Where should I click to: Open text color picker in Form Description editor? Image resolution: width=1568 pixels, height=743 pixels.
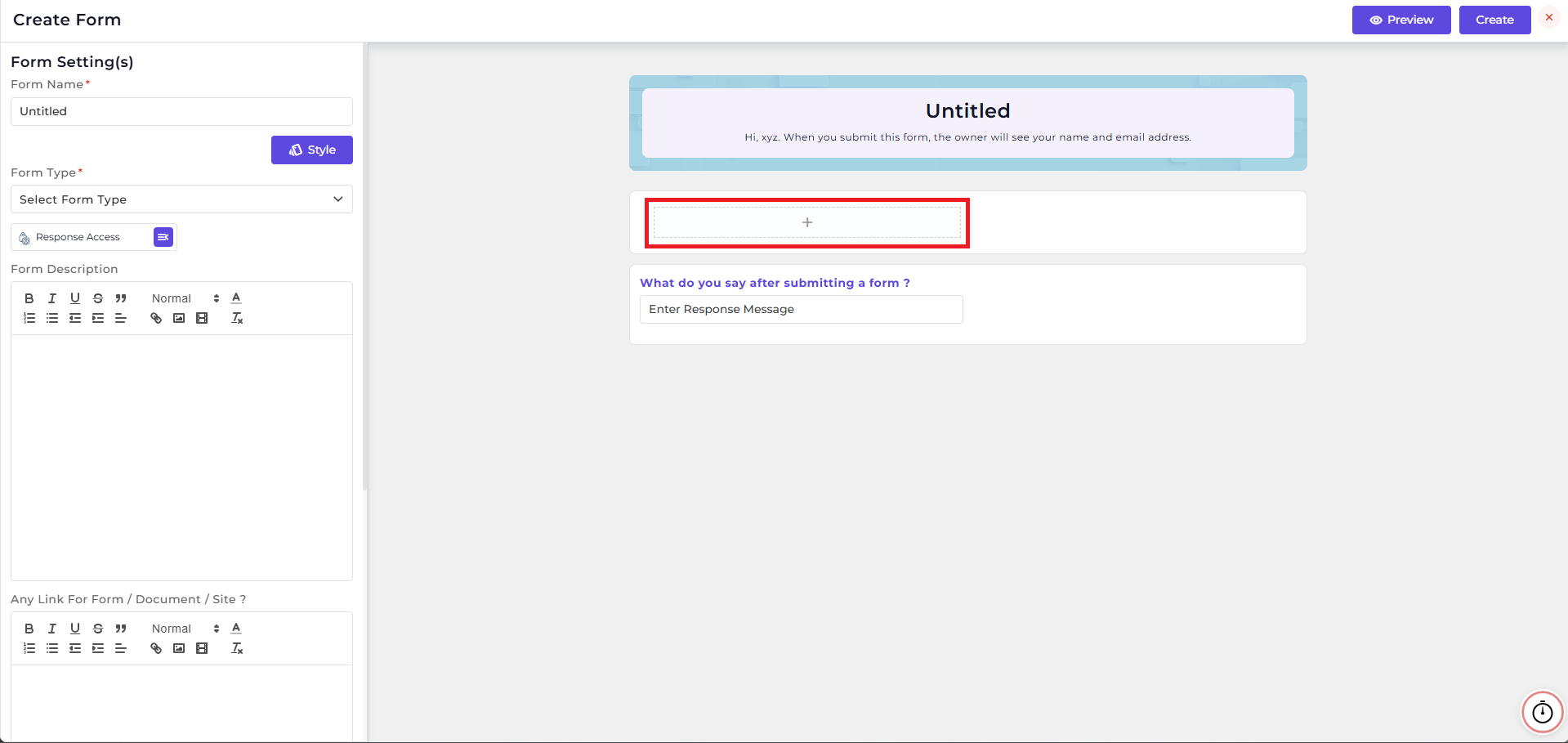pos(236,298)
